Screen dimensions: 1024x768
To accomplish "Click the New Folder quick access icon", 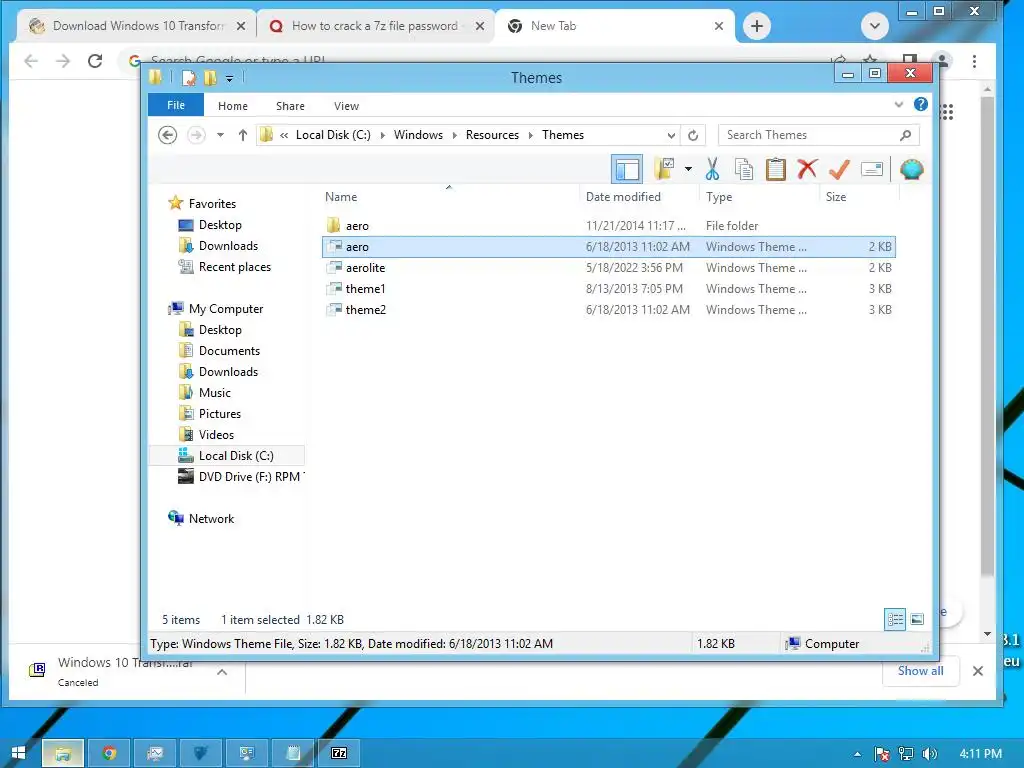I will click(210, 78).
